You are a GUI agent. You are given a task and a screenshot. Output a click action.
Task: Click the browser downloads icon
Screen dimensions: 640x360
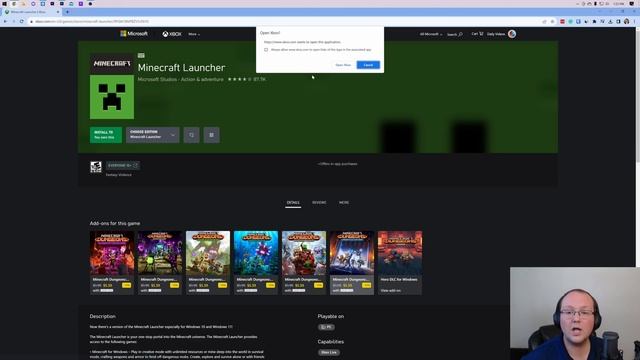[x=610, y=21]
